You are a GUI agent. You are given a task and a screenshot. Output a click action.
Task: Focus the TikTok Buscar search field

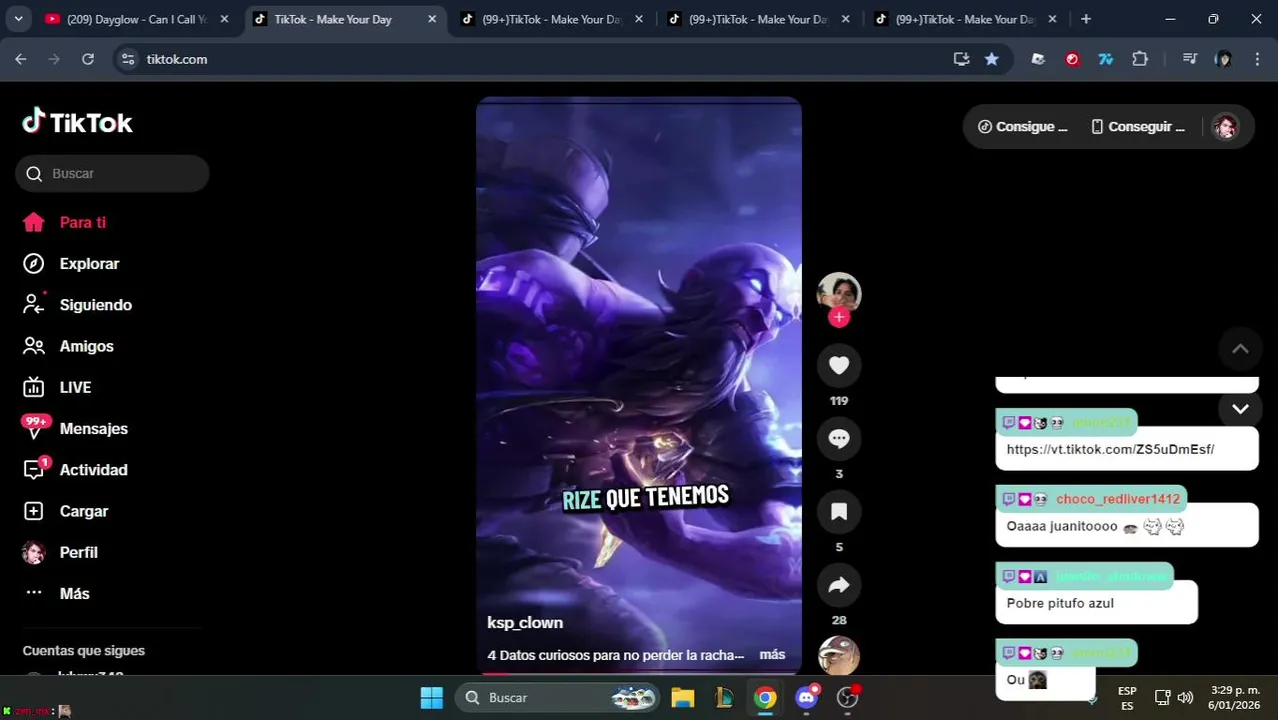click(112, 173)
